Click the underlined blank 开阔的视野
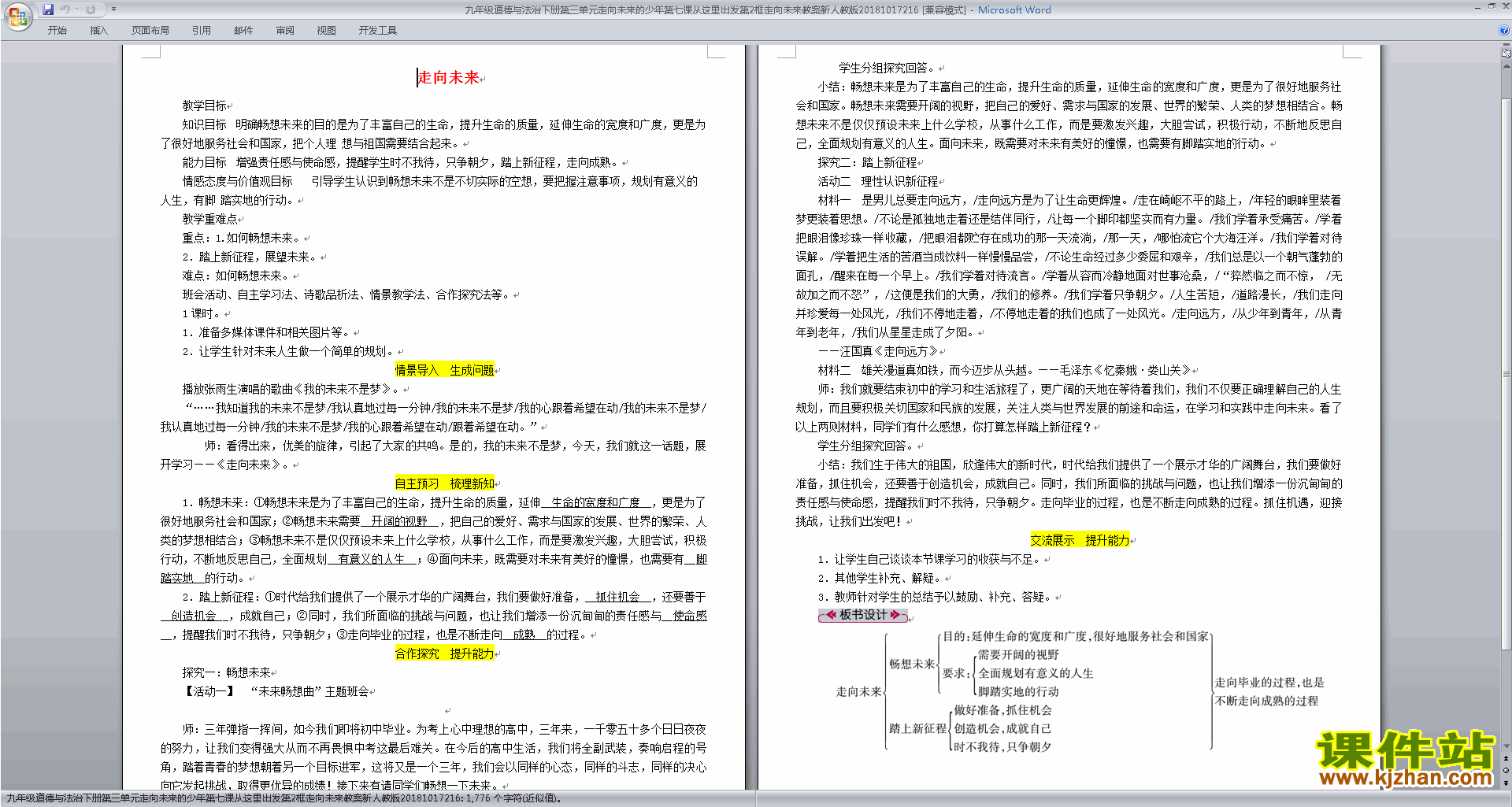The width and height of the screenshot is (1512, 807). 399,521
